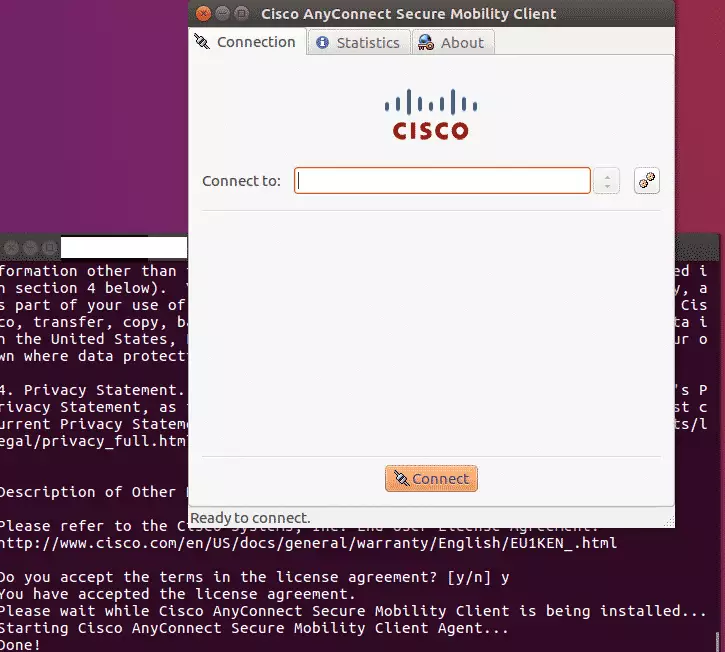The height and width of the screenshot is (652, 725).
Task: Click the AnyConnect title bar text
Action: point(408,14)
